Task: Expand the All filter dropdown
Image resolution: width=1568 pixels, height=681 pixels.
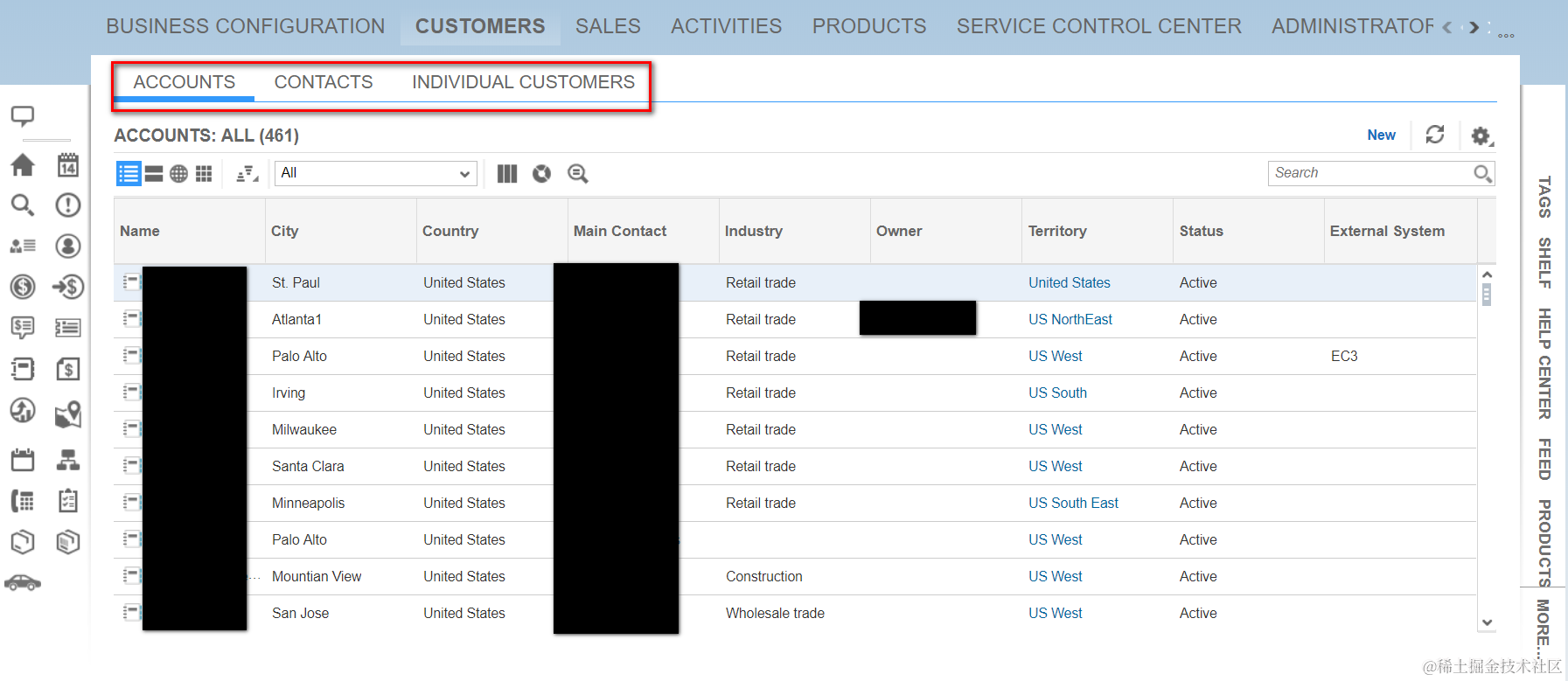Action: coord(376,173)
